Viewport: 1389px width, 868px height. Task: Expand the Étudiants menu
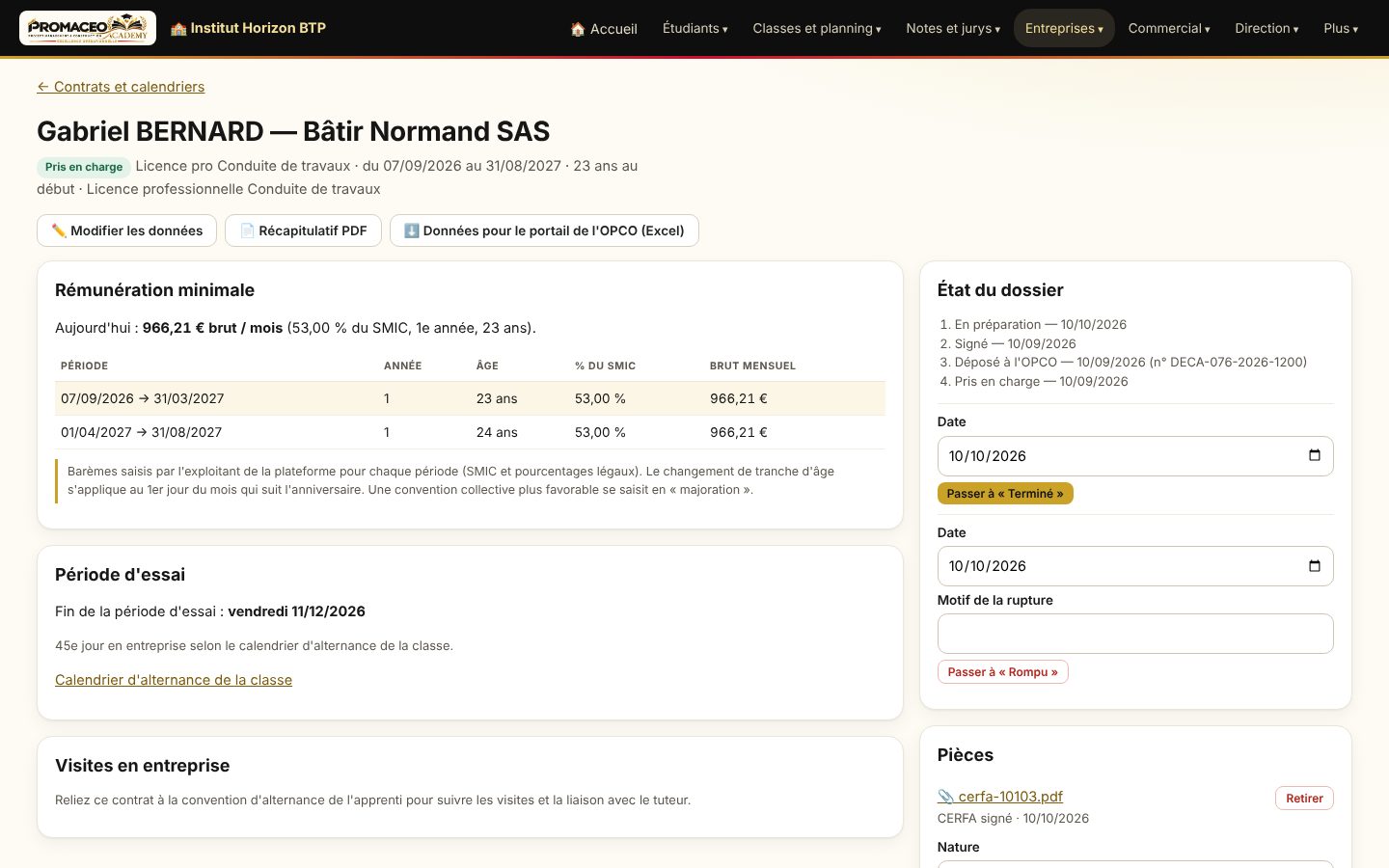(694, 28)
